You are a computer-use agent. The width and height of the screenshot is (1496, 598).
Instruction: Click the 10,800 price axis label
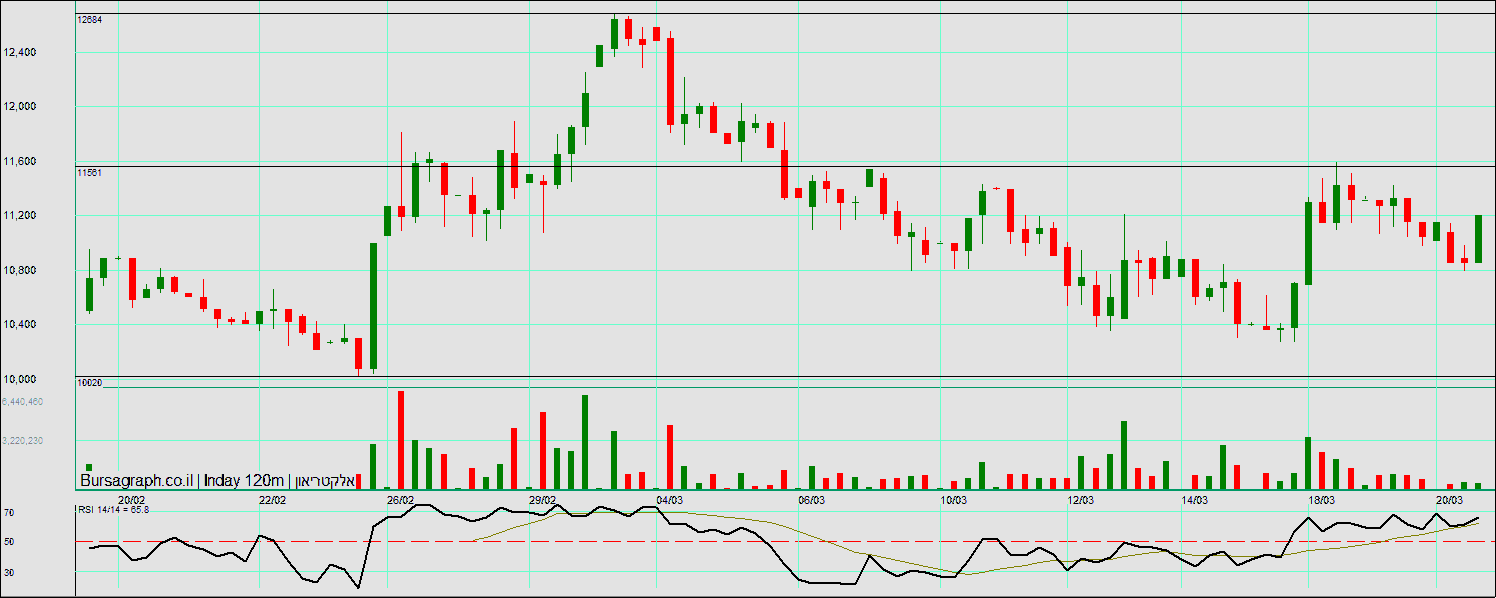20,270
